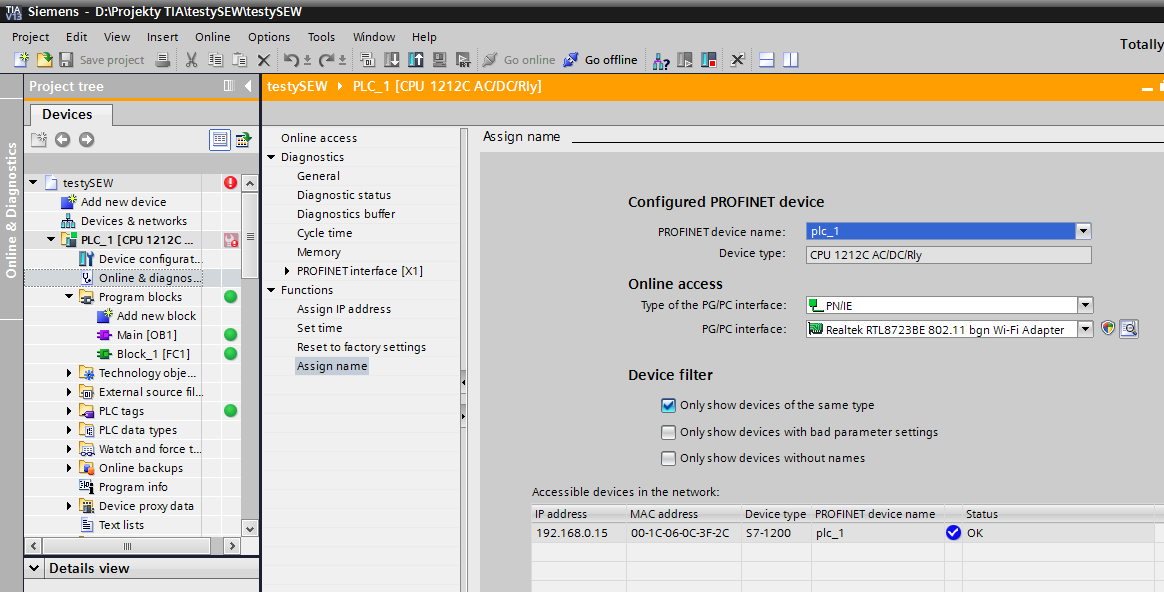Expand the Technology objects folder
1164x592 pixels.
click(x=69, y=373)
